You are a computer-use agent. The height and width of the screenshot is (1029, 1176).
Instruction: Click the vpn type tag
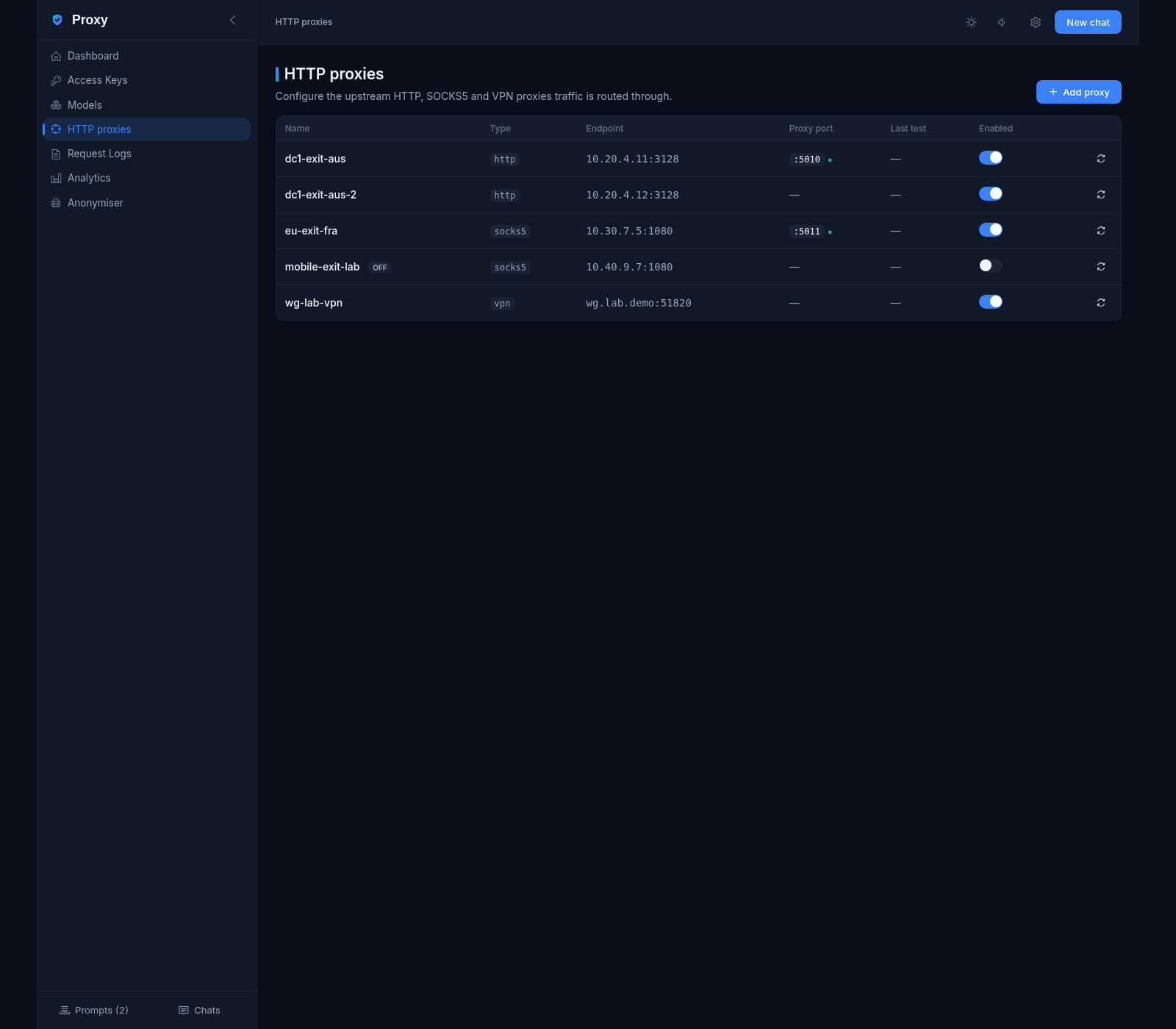pos(502,304)
